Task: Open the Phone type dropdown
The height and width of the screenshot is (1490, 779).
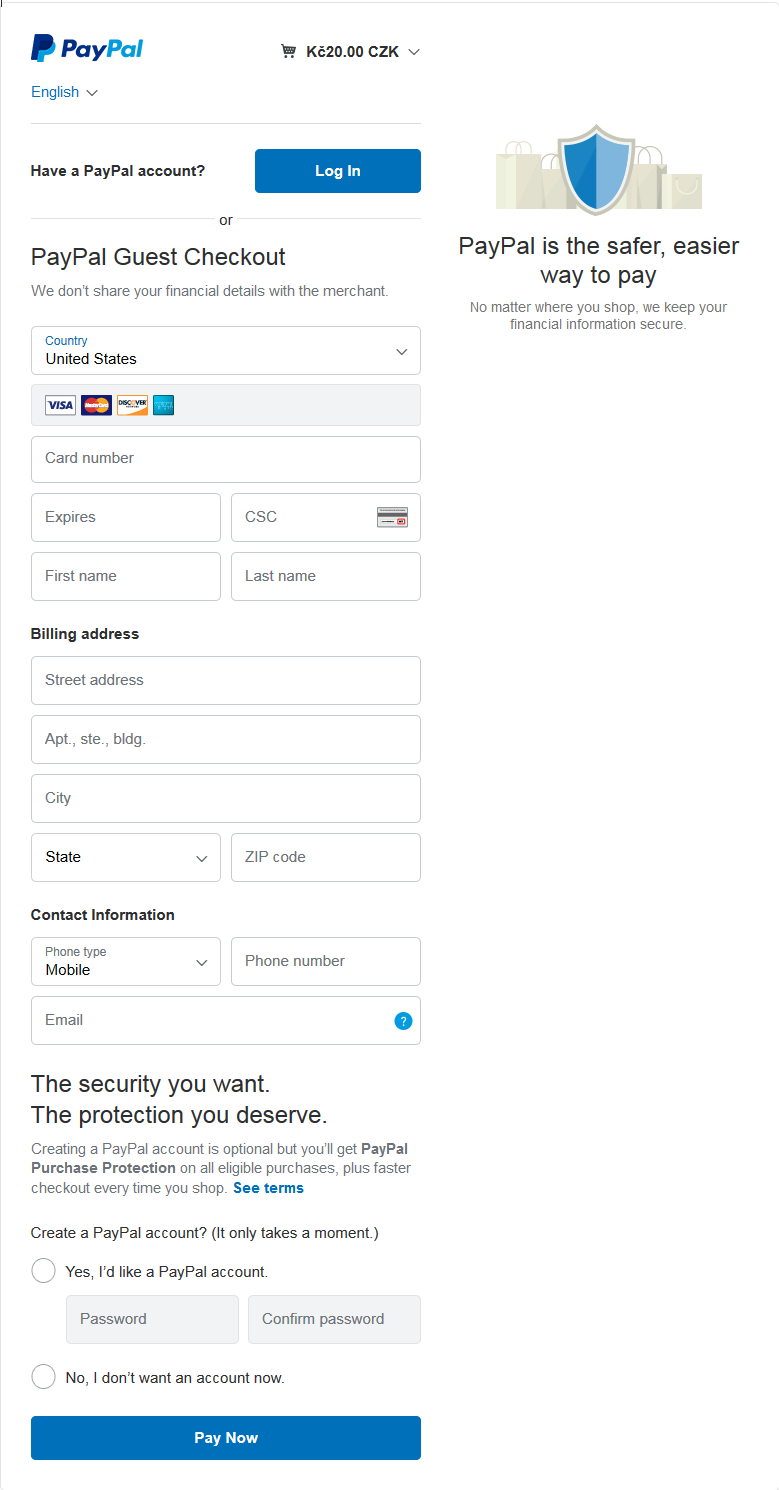Action: [126, 961]
